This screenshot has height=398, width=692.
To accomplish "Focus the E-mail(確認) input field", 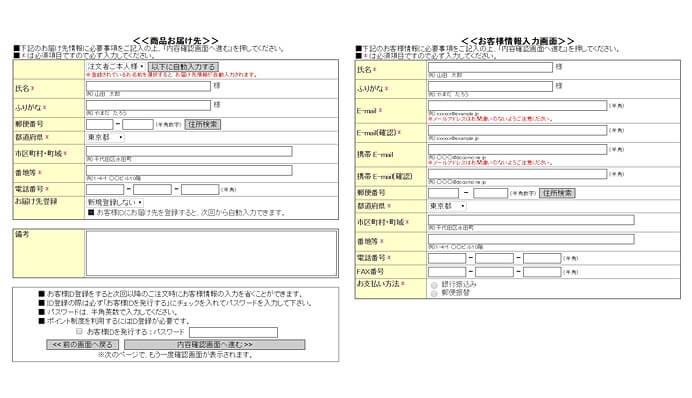I will [518, 130].
